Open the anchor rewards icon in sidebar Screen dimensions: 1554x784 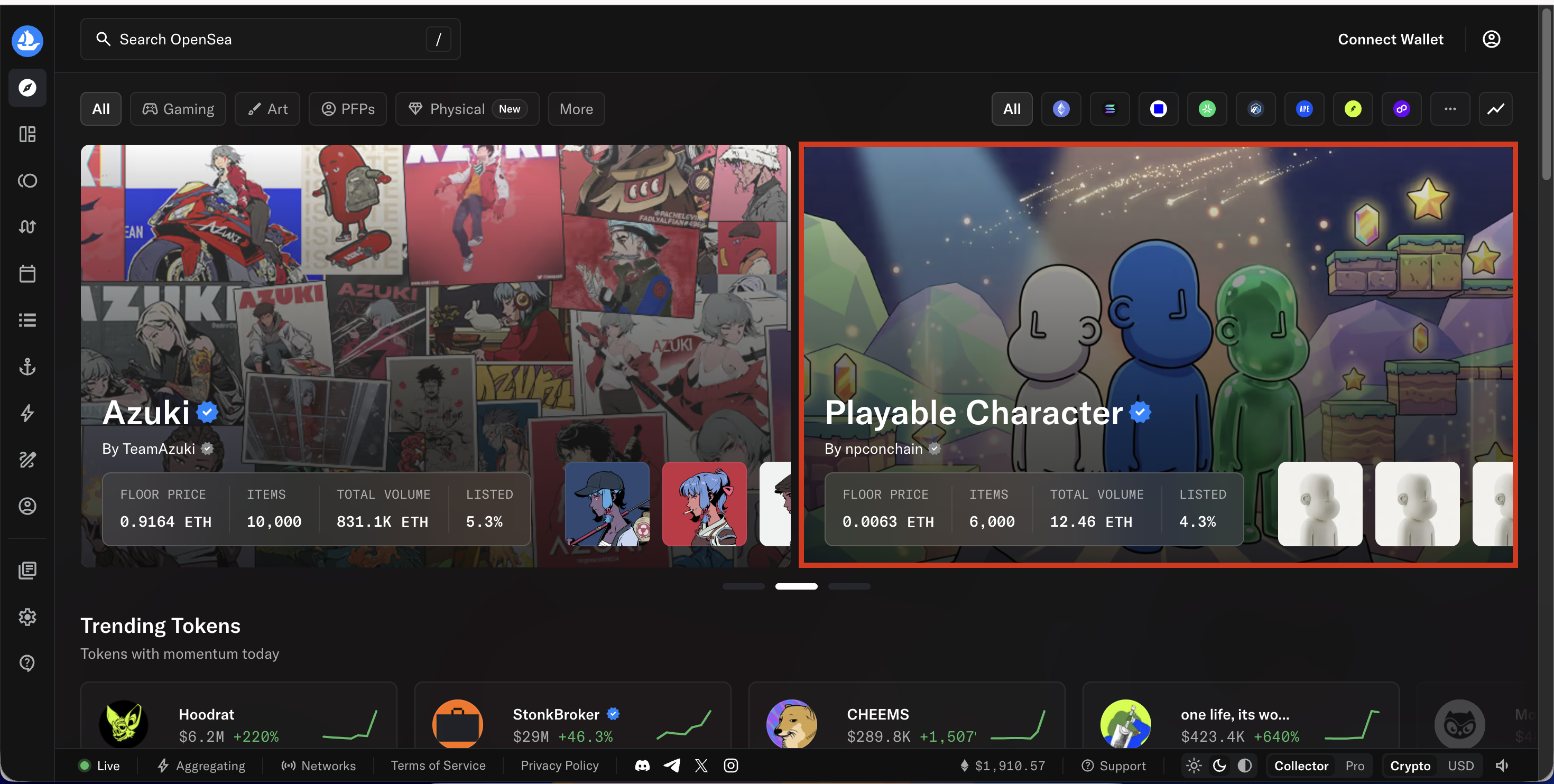point(27,367)
